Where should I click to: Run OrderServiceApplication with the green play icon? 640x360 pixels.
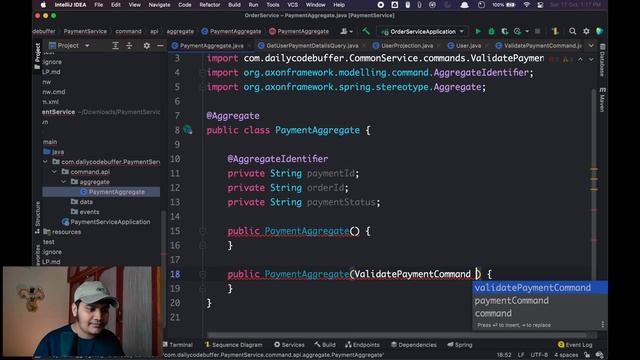point(478,31)
